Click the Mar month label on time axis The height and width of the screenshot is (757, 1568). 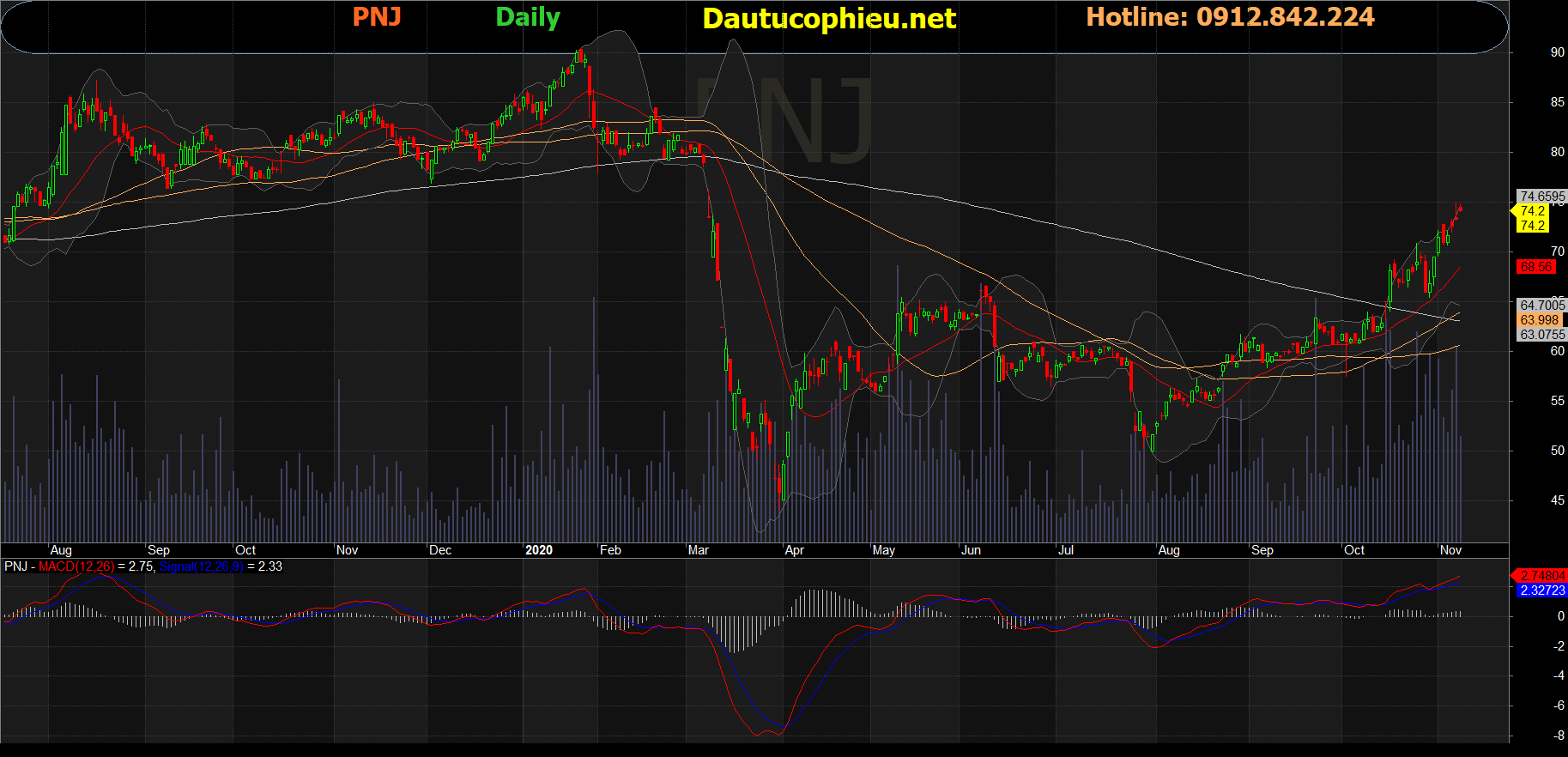[x=699, y=550]
